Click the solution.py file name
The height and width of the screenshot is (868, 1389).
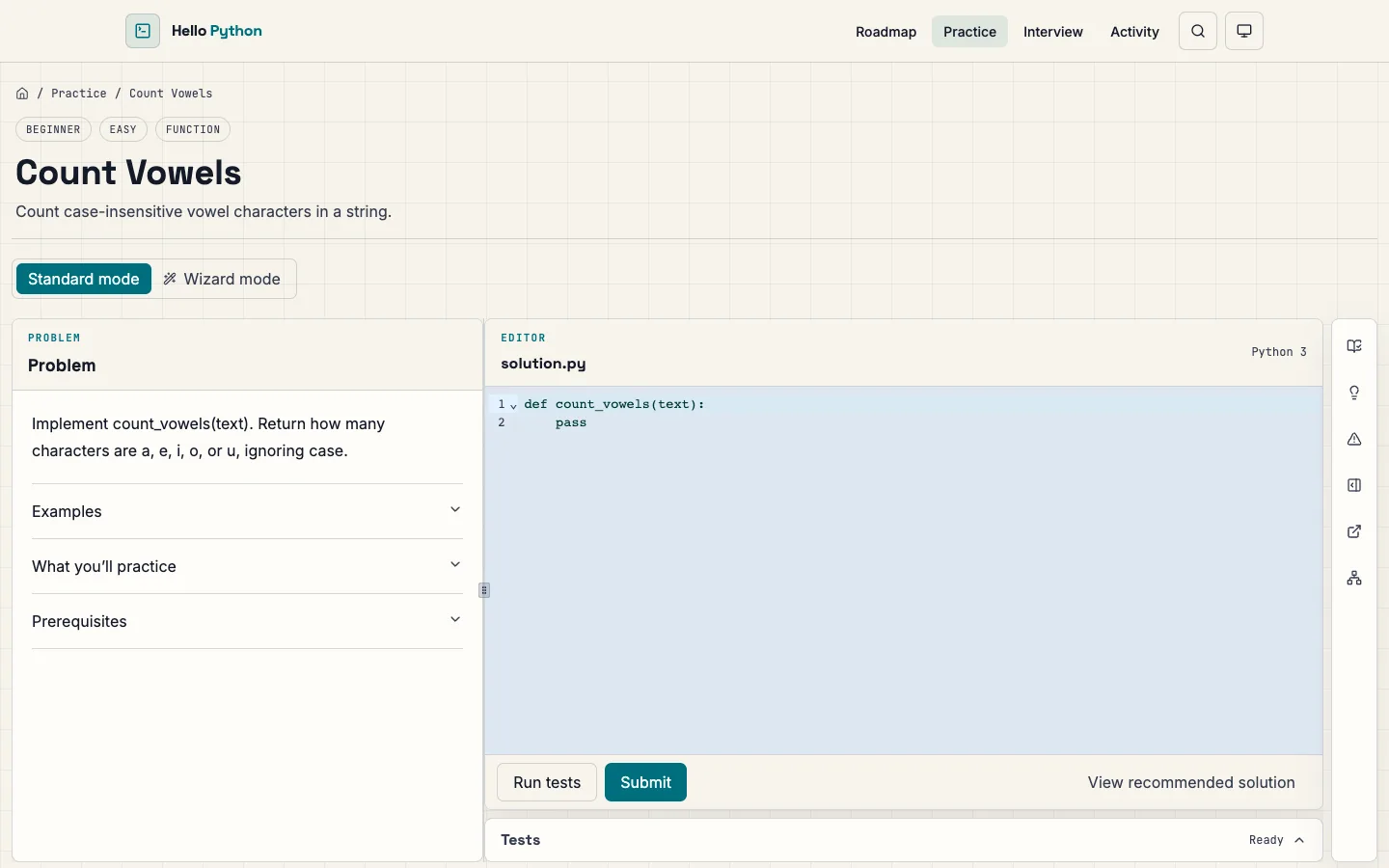pos(543,364)
